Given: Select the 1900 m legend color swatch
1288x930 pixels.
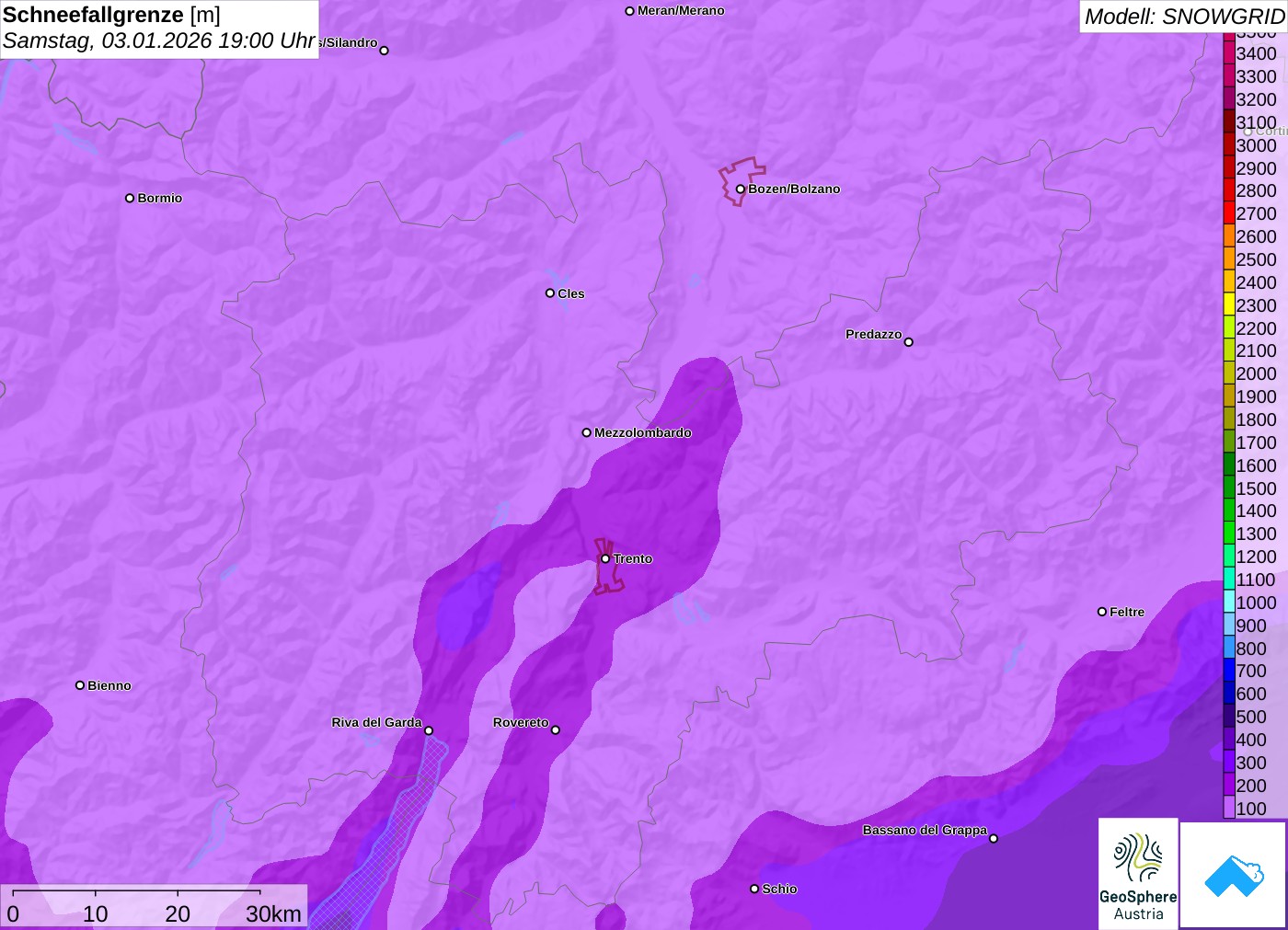Looking at the screenshot, I should 1229,396.
